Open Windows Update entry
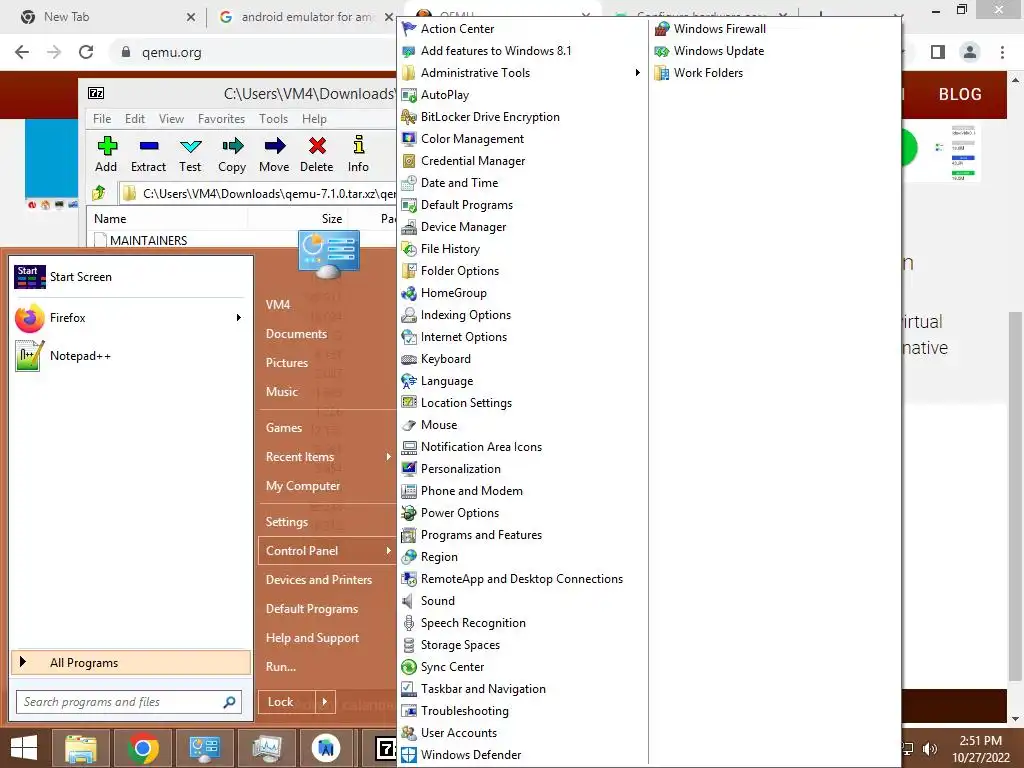Image resolution: width=1024 pixels, height=768 pixels. coord(718,51)
